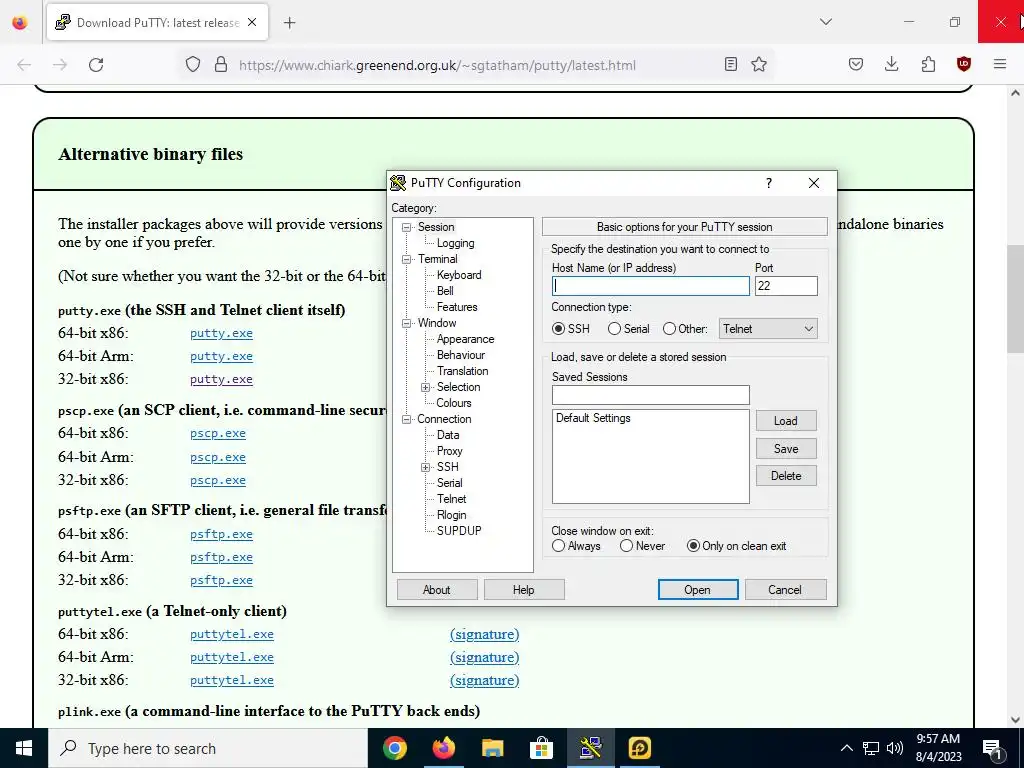The width and height of the screenshot is (1024, 768).
Task: Click the 64-bit x86 psftp.exe link
Action: point(221,534)
